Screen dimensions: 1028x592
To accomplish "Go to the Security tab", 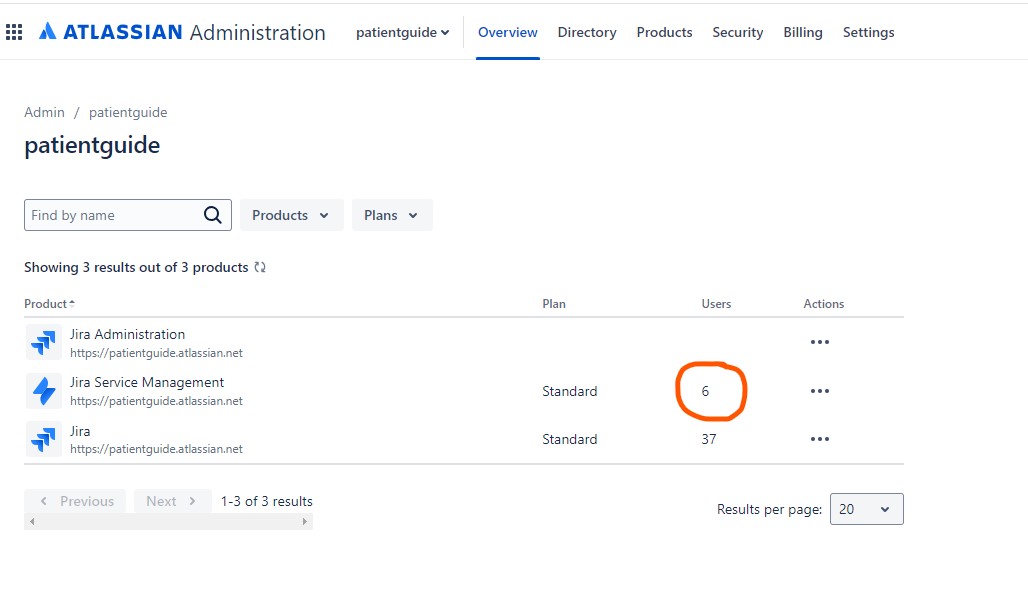I will coord(738,32).
